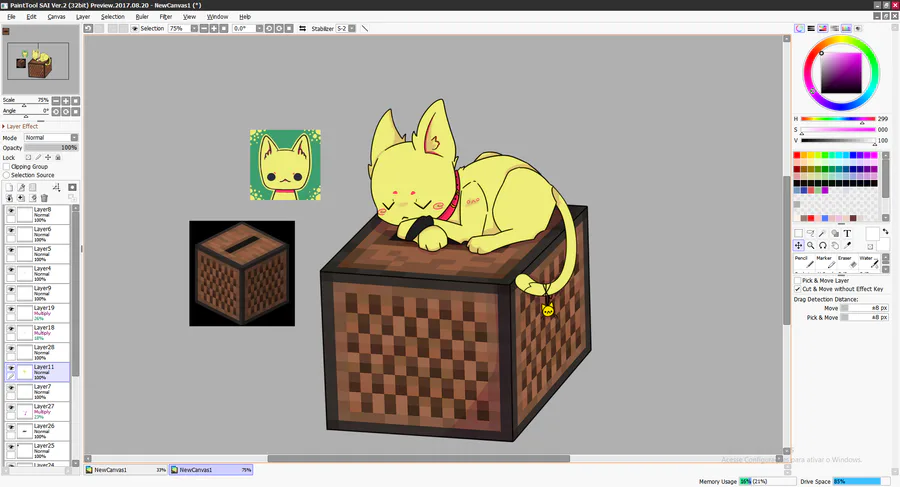
Task: Flip the view horizontally from the toolbar
Action: [302, 28]
